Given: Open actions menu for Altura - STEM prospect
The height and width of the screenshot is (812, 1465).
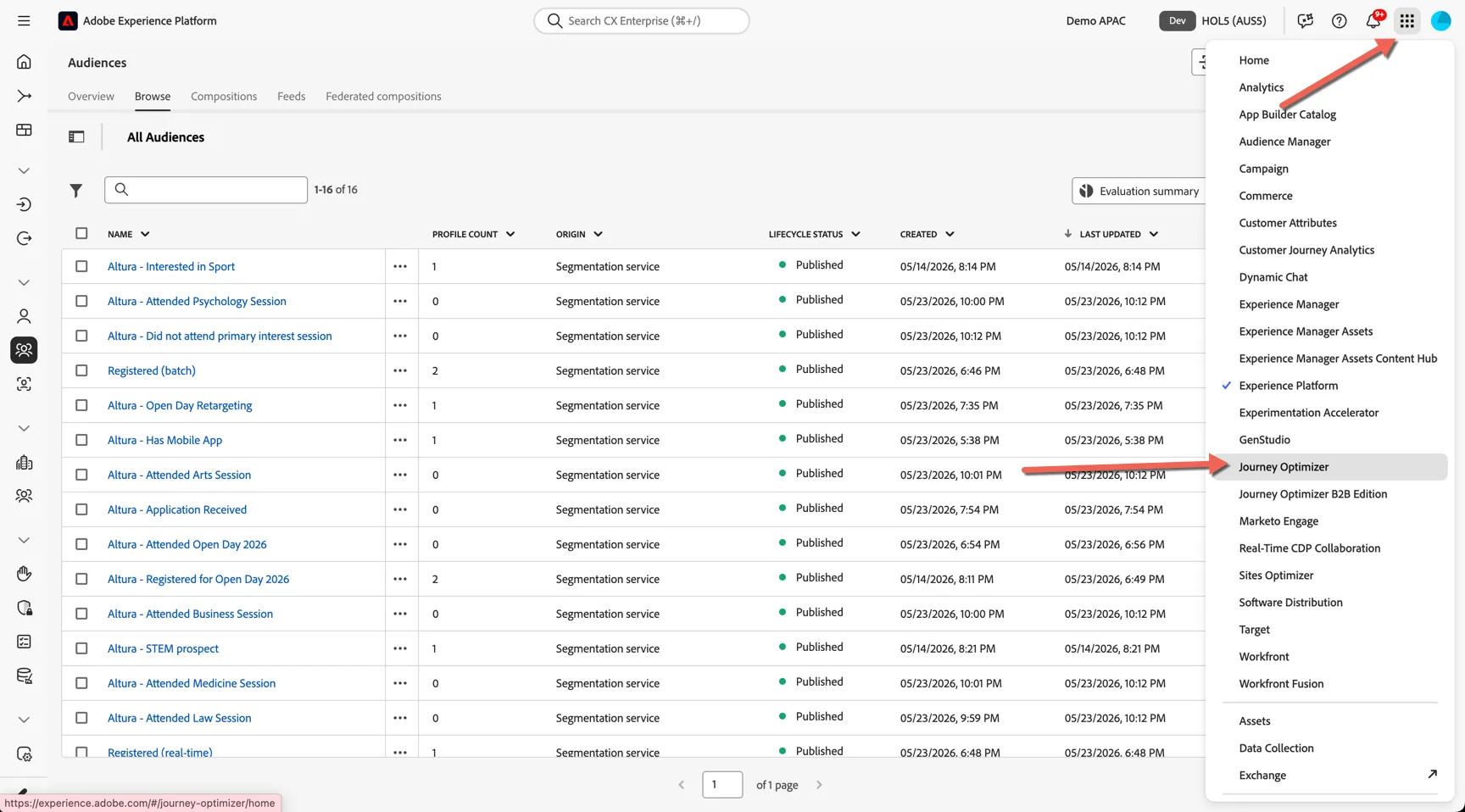Looking at the screenshot, I should [400, 648].
